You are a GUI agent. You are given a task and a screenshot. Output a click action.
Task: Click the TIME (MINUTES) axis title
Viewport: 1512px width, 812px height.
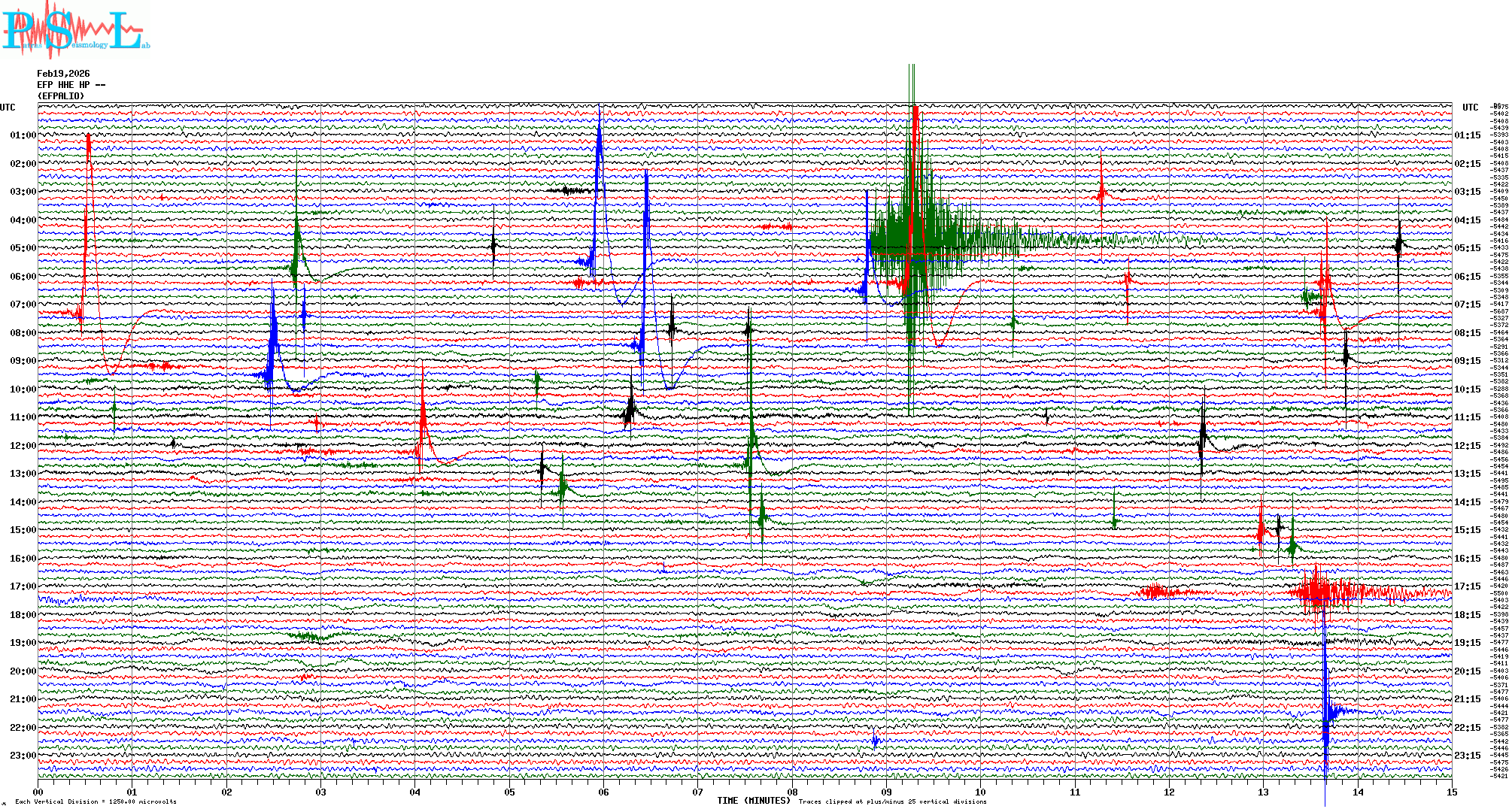(754, 801)
